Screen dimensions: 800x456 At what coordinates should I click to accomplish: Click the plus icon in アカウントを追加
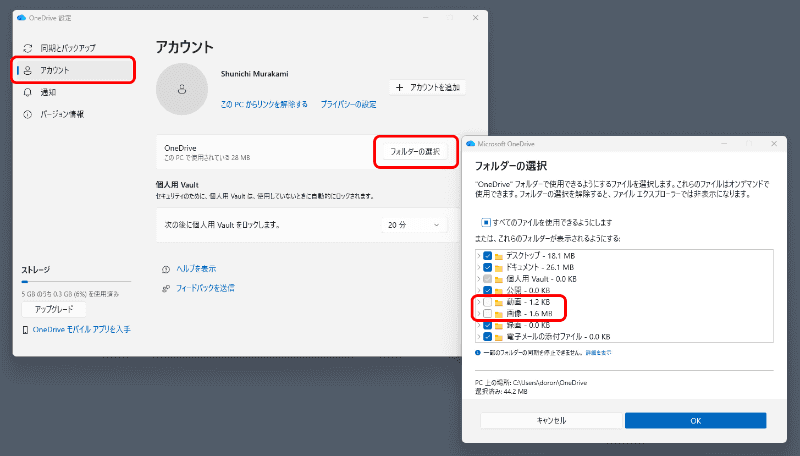click(x=399, y=88)
